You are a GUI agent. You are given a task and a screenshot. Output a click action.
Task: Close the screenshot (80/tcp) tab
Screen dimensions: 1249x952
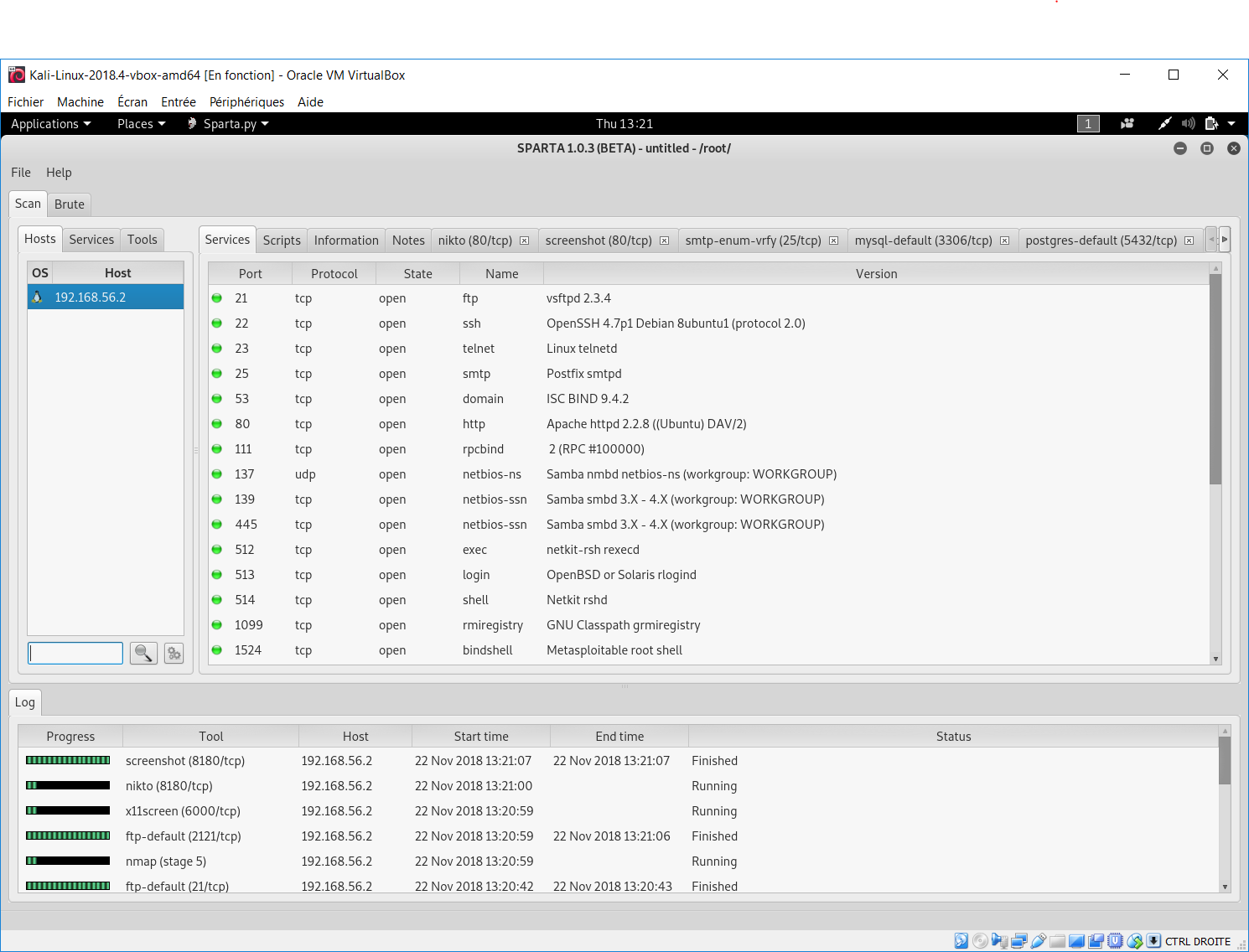pos(664,241)
